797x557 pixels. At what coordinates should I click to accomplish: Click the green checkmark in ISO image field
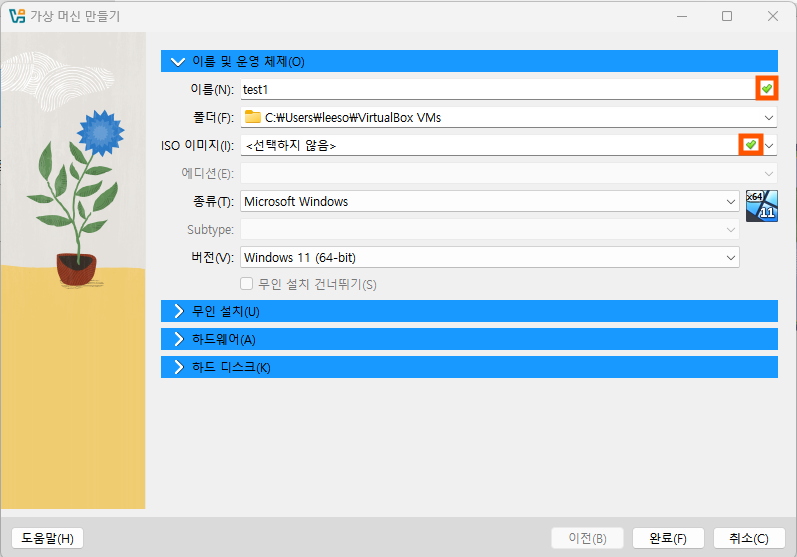point(750,145)
